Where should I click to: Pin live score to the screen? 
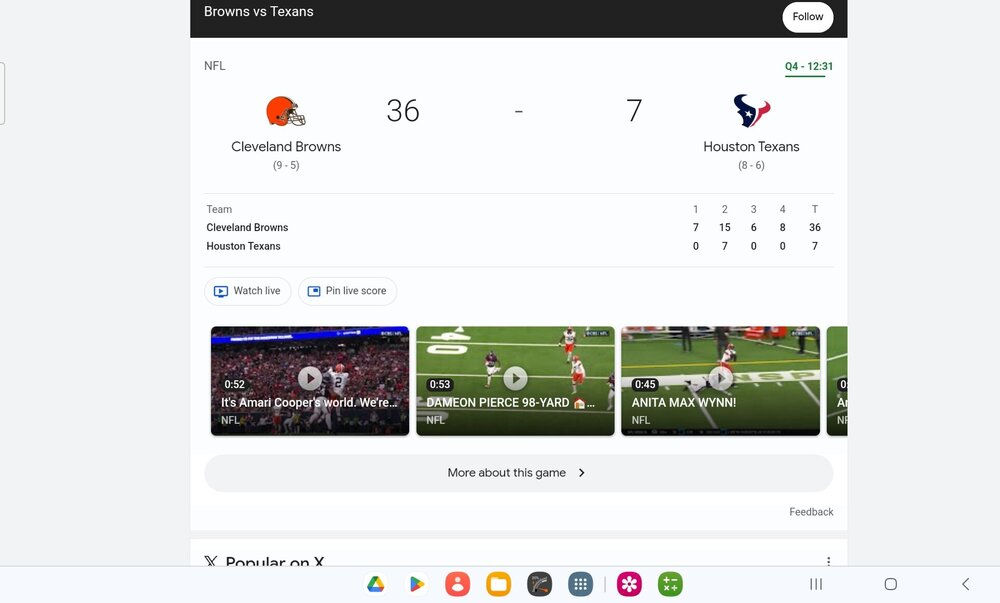[348, 291]
